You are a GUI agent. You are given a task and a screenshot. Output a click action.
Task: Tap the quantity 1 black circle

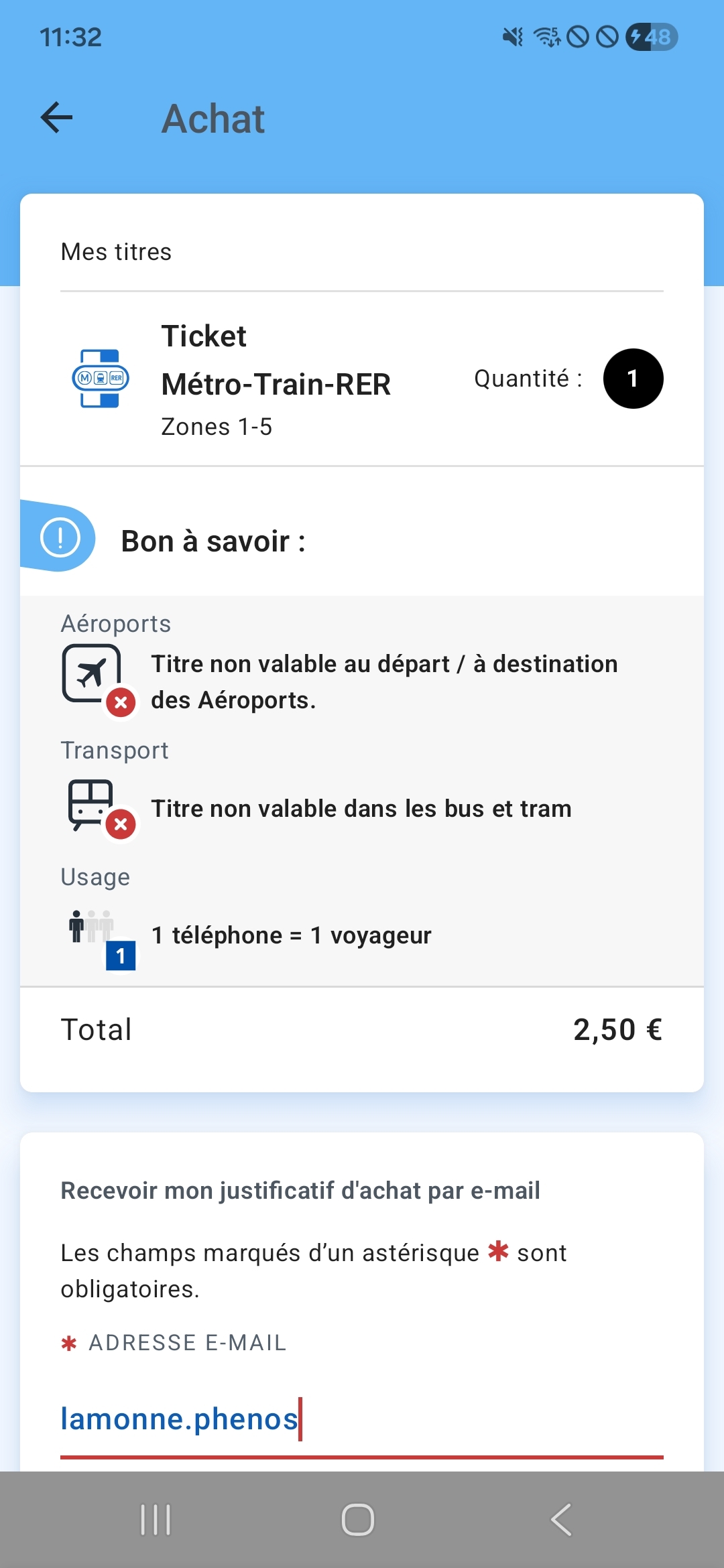point(633,379)
